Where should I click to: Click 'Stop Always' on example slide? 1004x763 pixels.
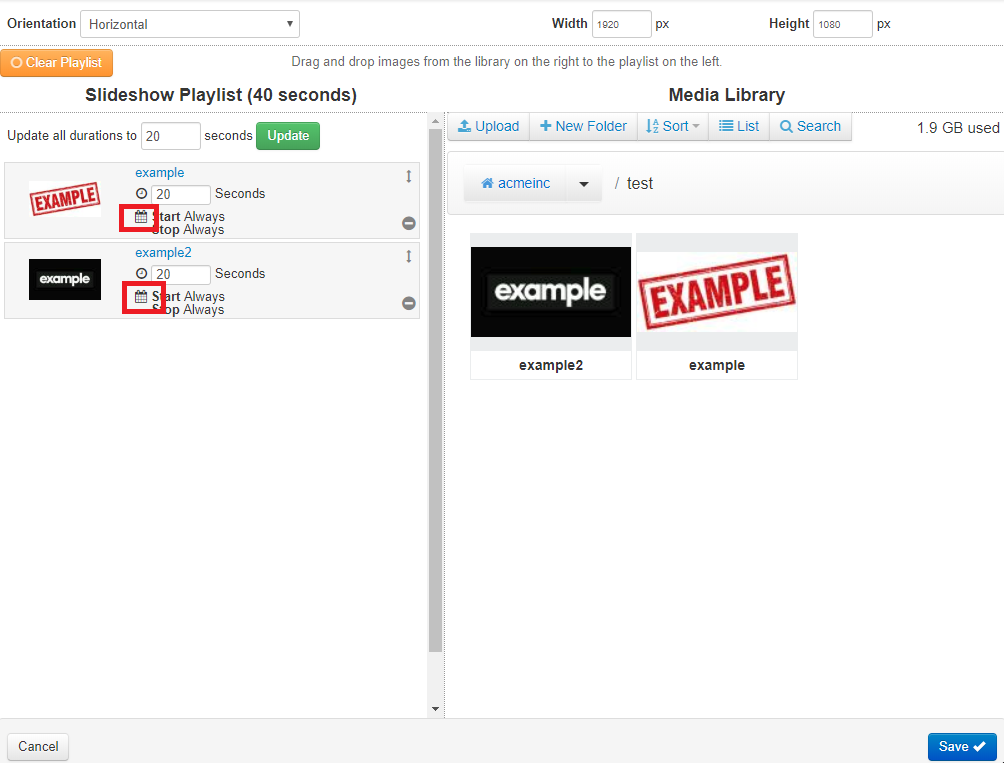coord(188,230)
